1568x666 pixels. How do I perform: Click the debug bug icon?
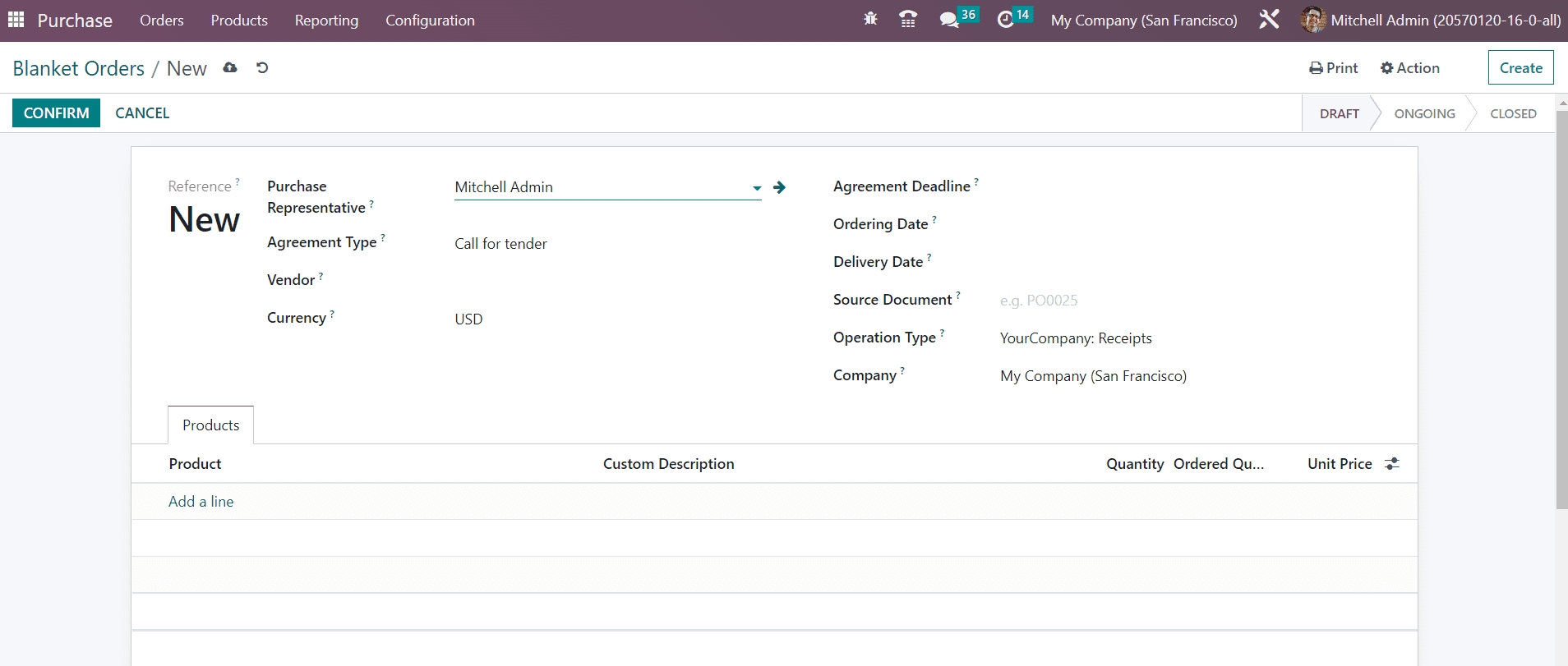pos(870,19)
